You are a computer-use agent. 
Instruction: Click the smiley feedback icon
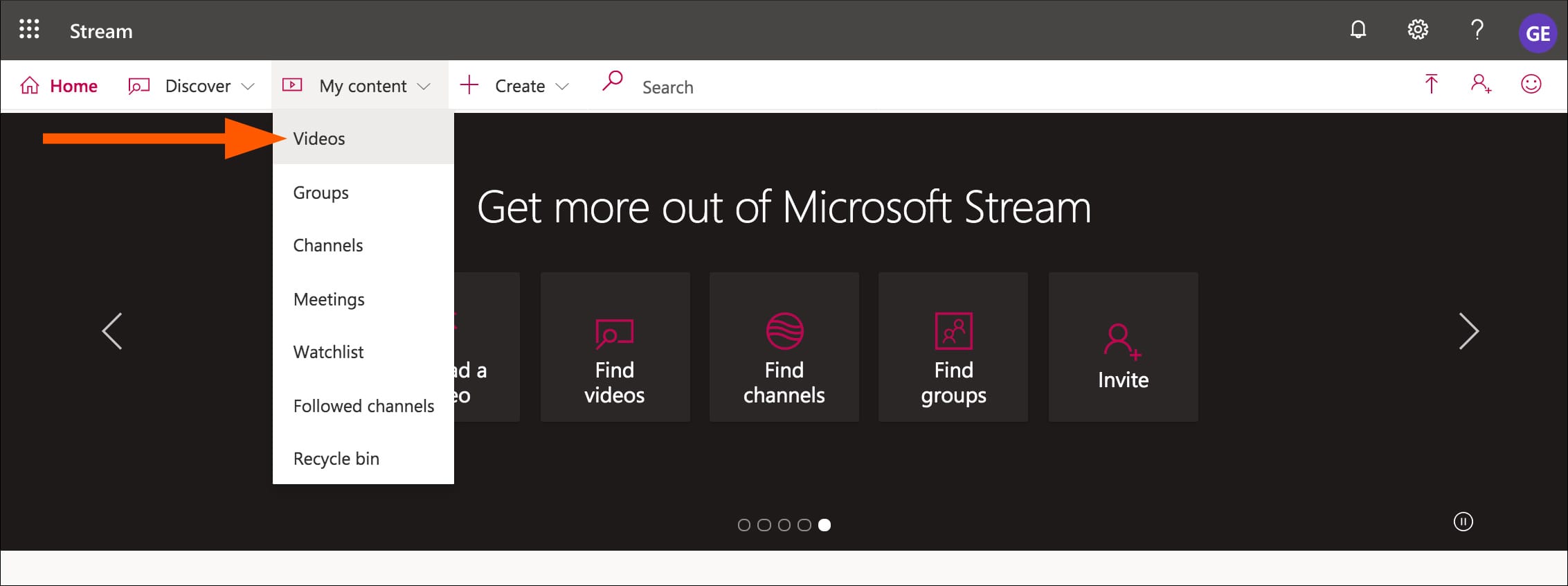[x=1531, y=85]
